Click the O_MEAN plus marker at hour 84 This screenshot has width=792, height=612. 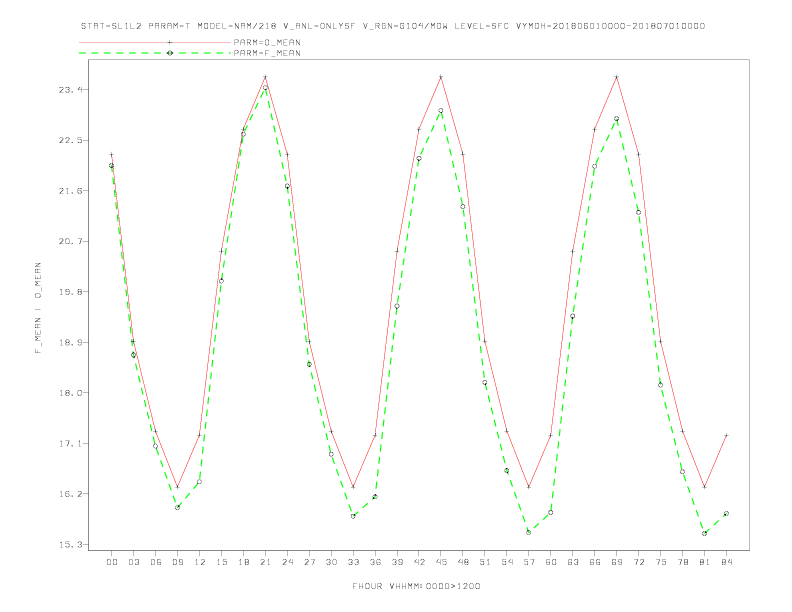726,435
